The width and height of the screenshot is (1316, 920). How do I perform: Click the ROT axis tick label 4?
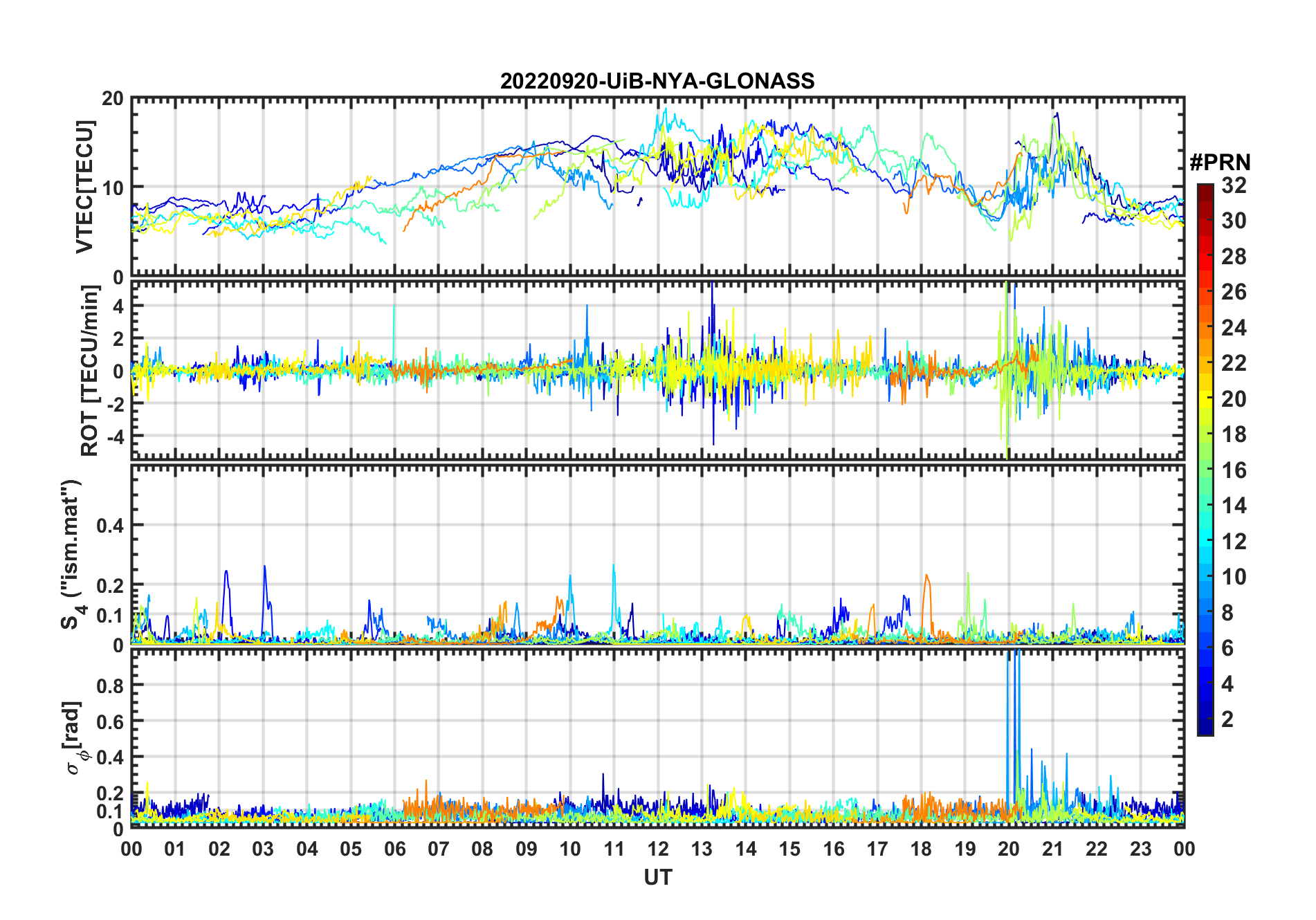click(x=118, y=306)
